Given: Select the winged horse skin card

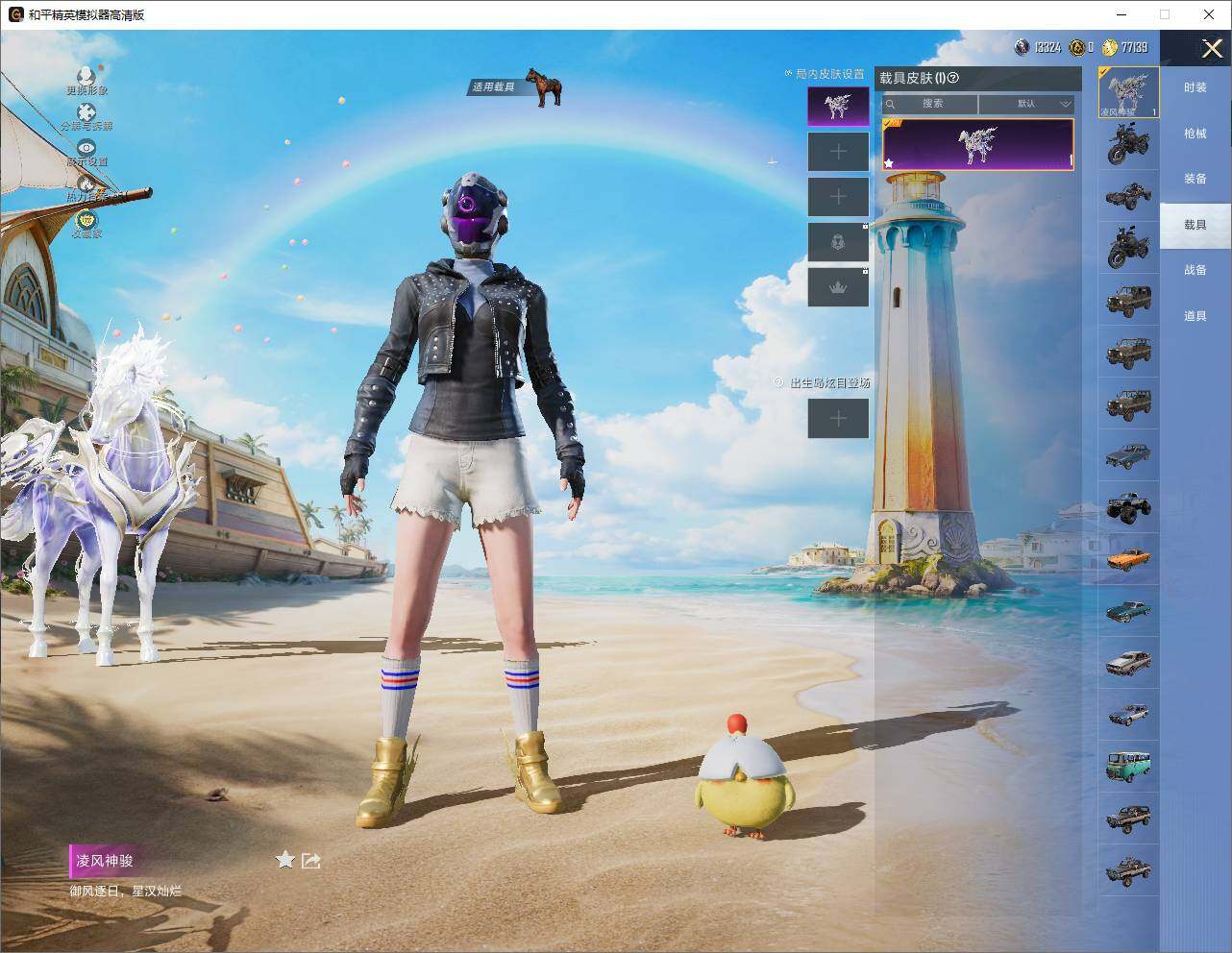Looking at the screenshot, I should coord(977,145).
